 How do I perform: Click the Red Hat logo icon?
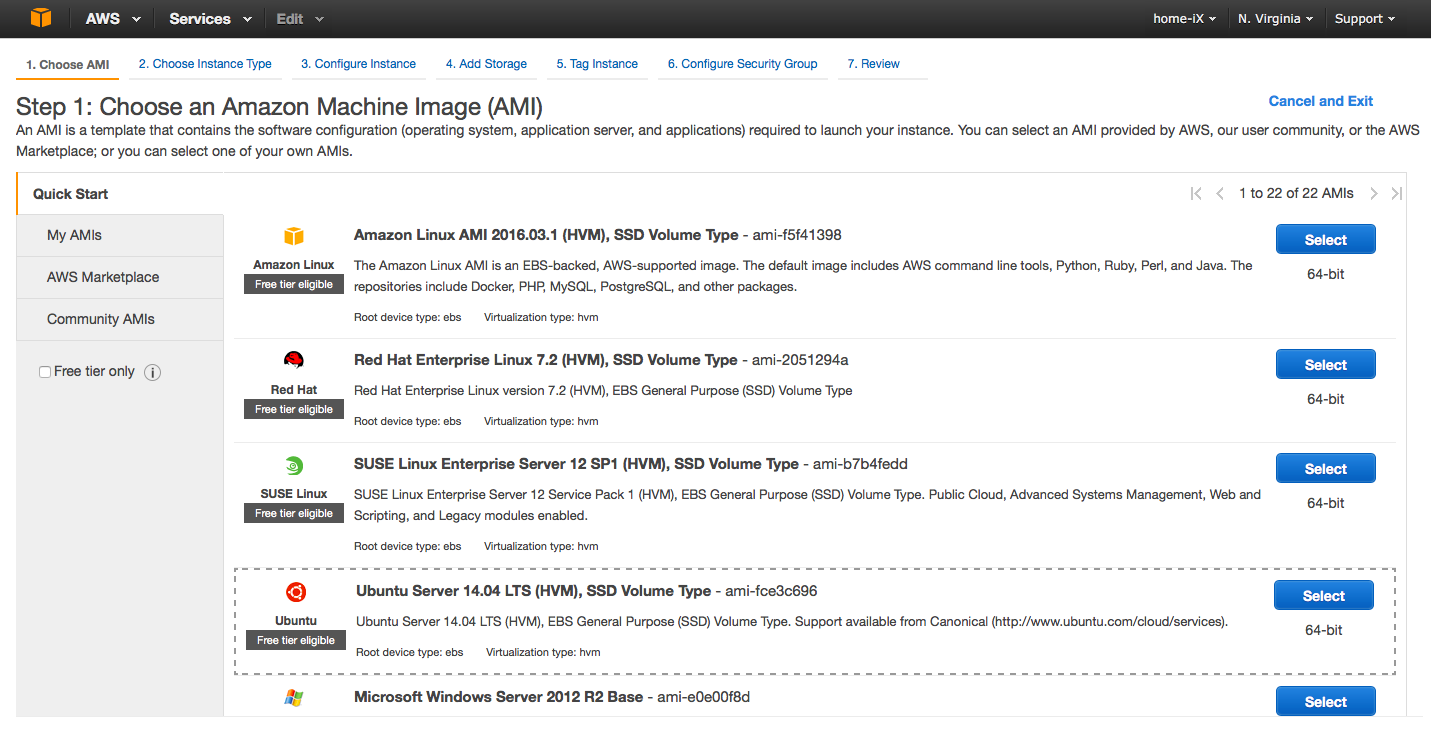[x=294, y=360]
